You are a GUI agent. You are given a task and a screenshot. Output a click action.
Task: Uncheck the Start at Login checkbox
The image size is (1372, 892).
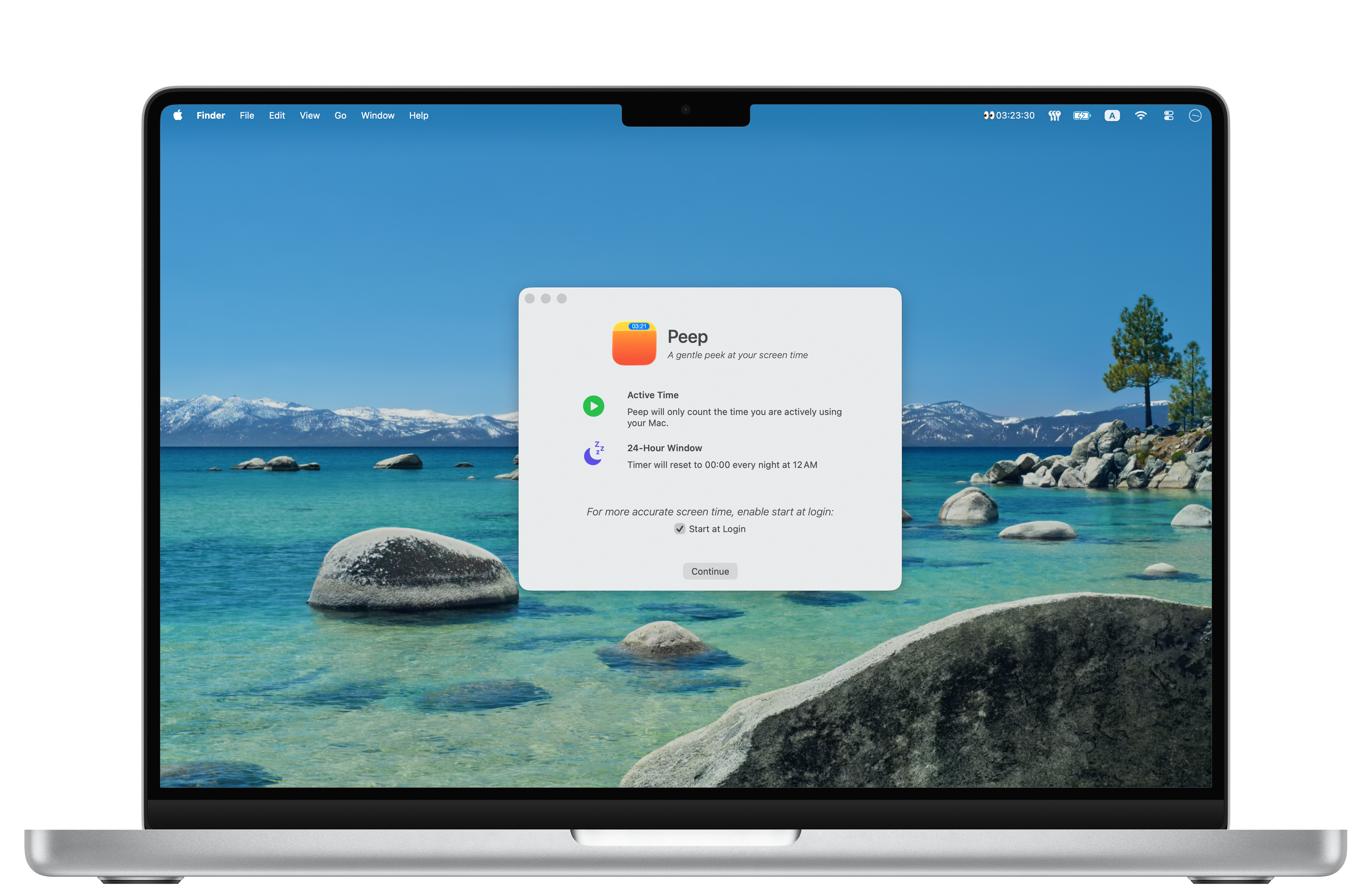pyautogui.click(x=680, y=529)
